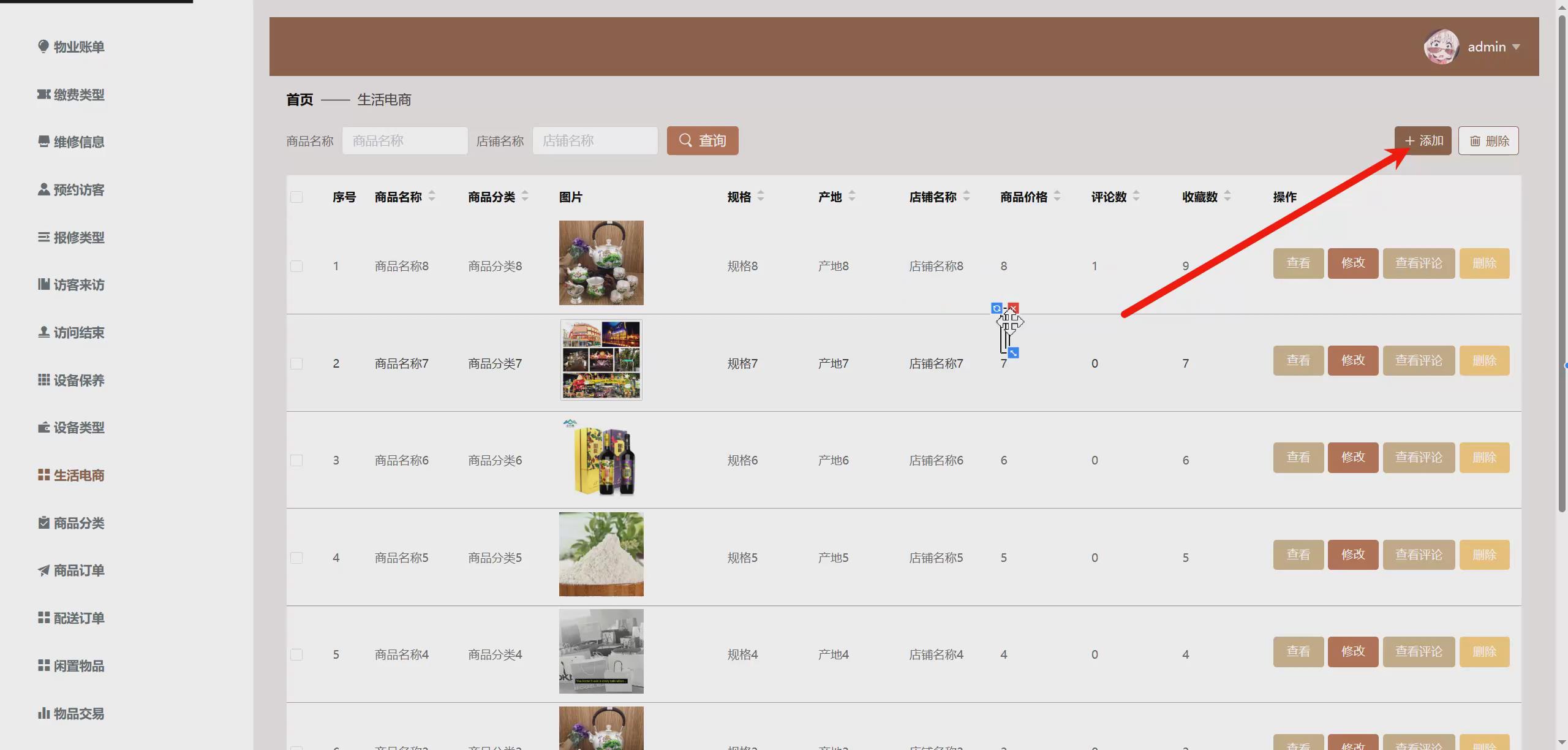1568x750 pixels.
Task: Click the 设备保养 grid icon
Action: (43, 380)
